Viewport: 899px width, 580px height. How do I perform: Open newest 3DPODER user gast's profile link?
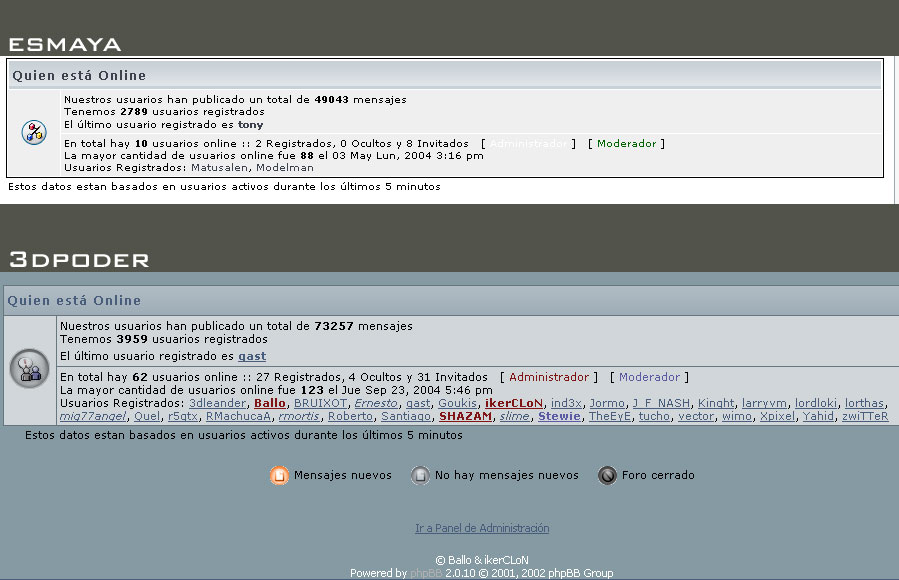click(x=252, y=356)
